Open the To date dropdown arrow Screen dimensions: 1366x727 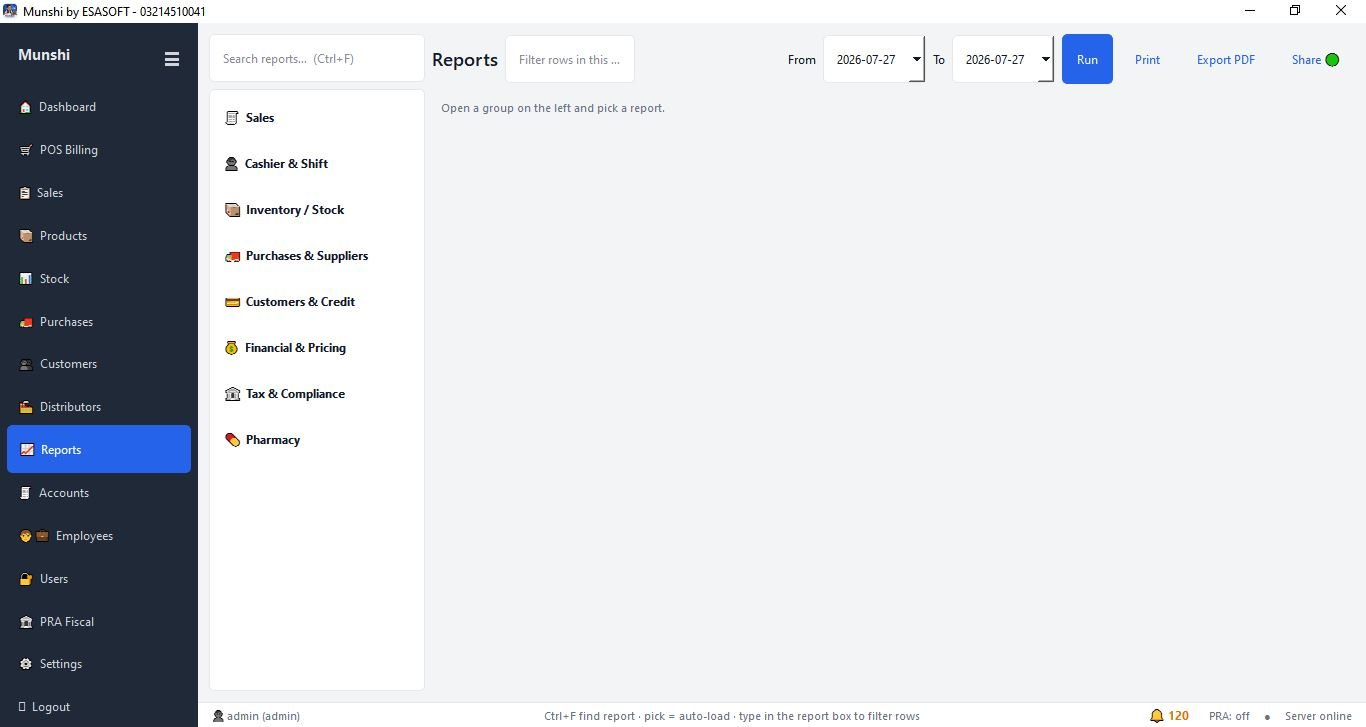click(x=1045, y=59)
